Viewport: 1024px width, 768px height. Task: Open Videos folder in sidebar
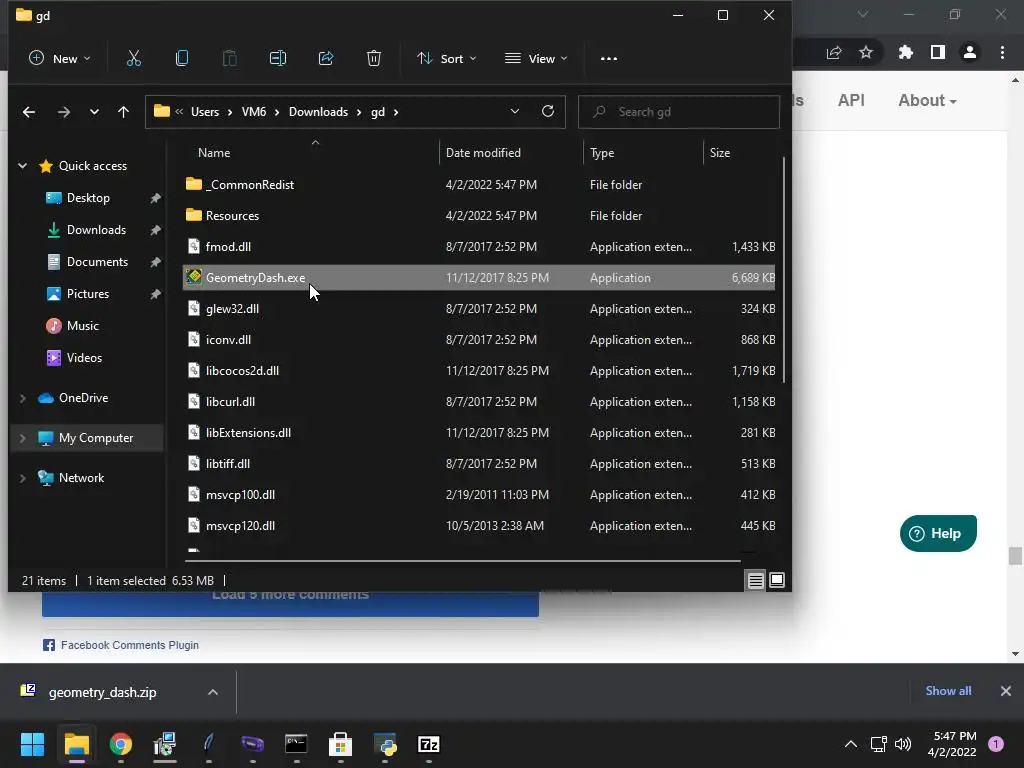(x=84, y=358)
